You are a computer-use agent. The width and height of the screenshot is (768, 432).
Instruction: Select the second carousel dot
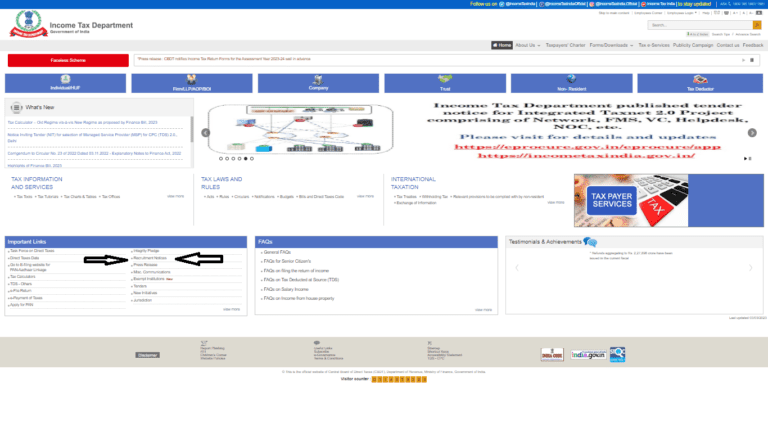(x=227, y=159)
